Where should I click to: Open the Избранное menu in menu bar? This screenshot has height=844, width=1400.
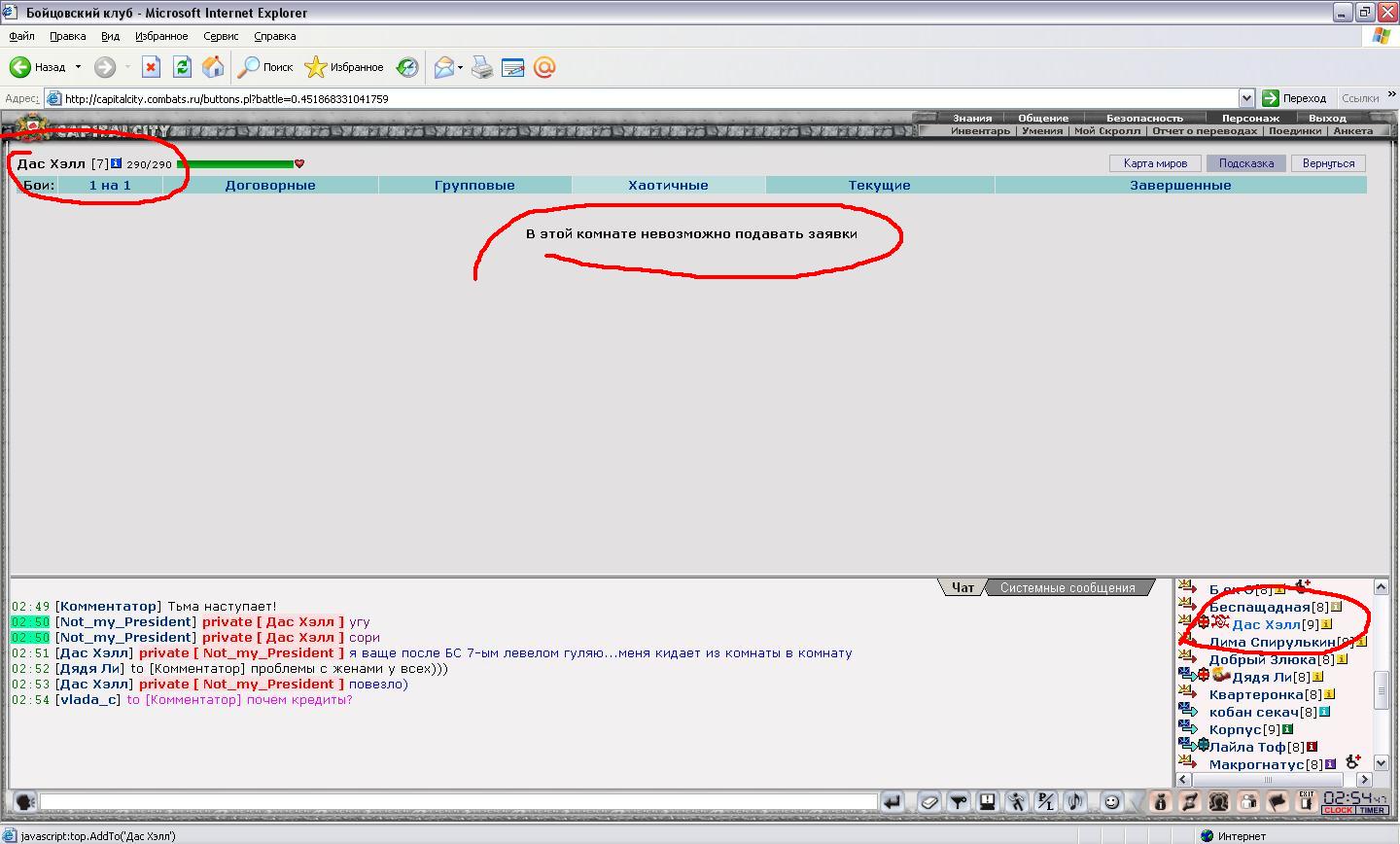coord(161,36)
